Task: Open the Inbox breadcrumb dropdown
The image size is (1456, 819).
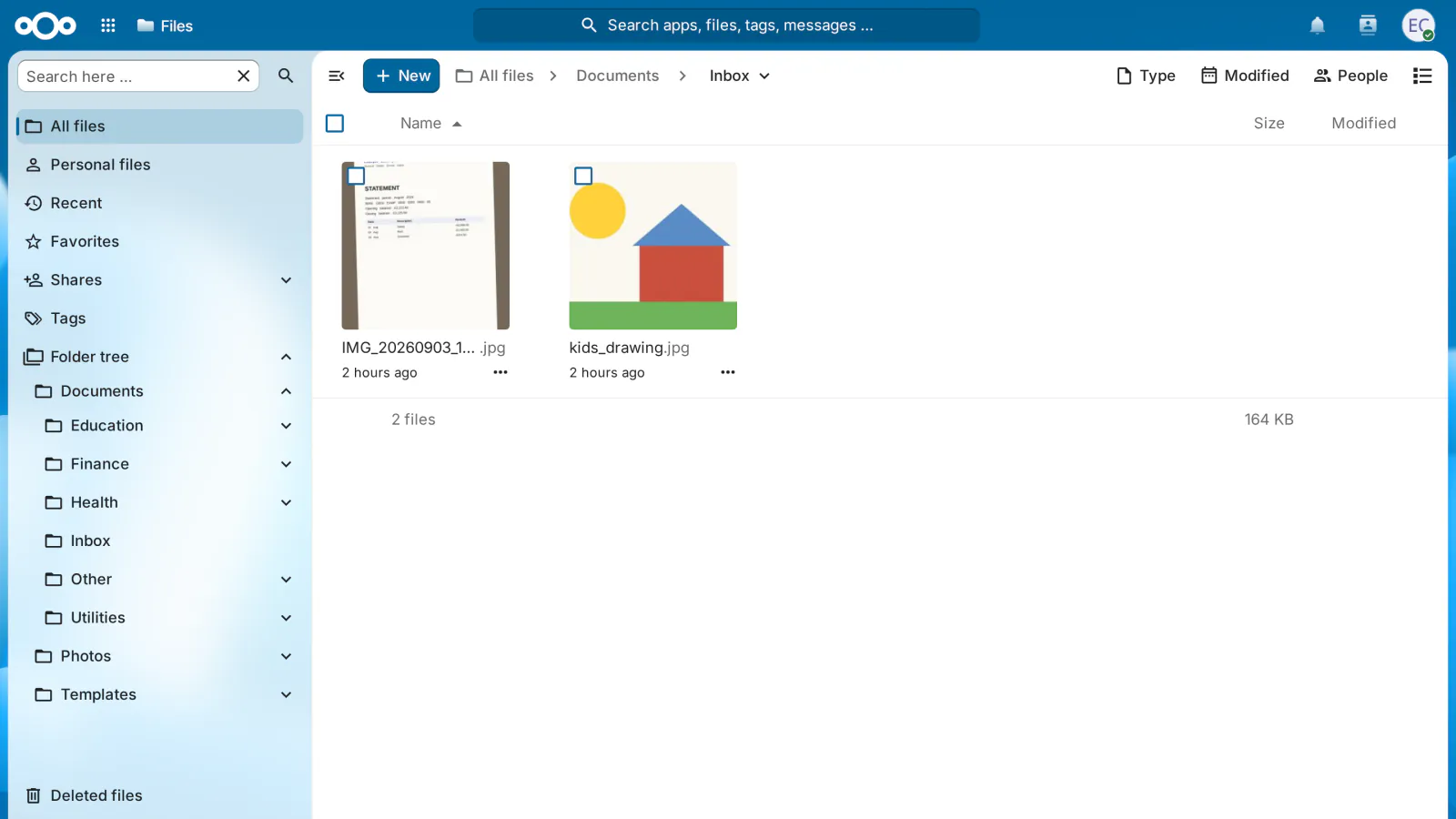Action: click(x=740, y=76)
